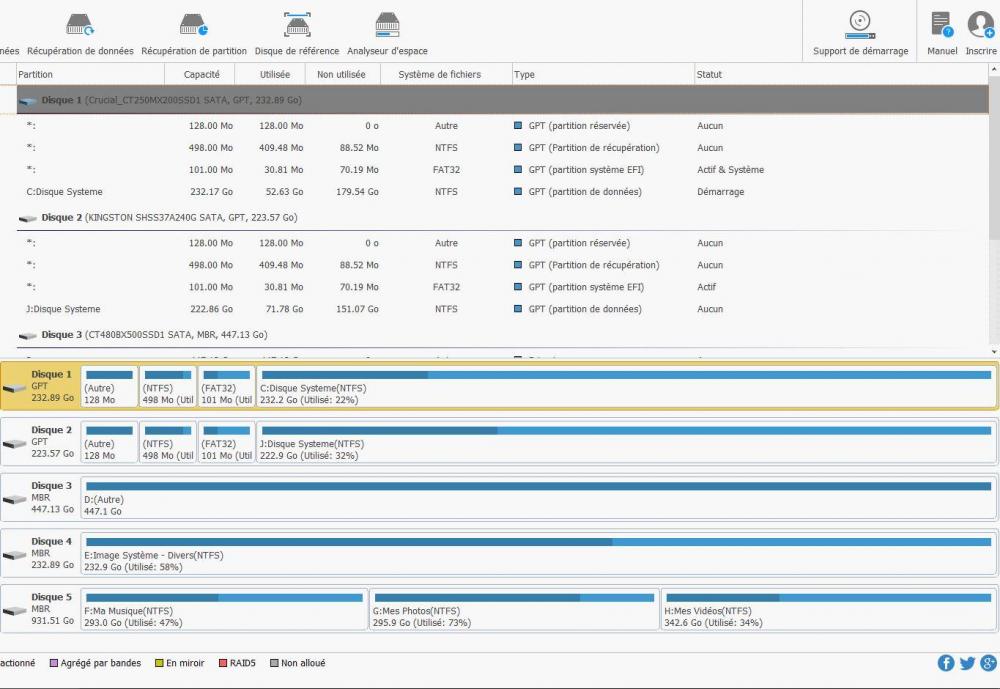Sort by Capacité column header
Image resolution: width=1000 pixels, height=689 pixels.
click(201, 74)
